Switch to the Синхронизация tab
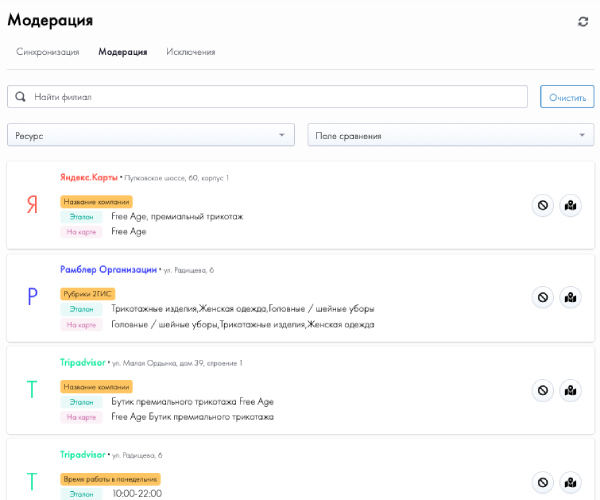Image resolution: width=600 pixels, height=500 pixels. [48, 52]
